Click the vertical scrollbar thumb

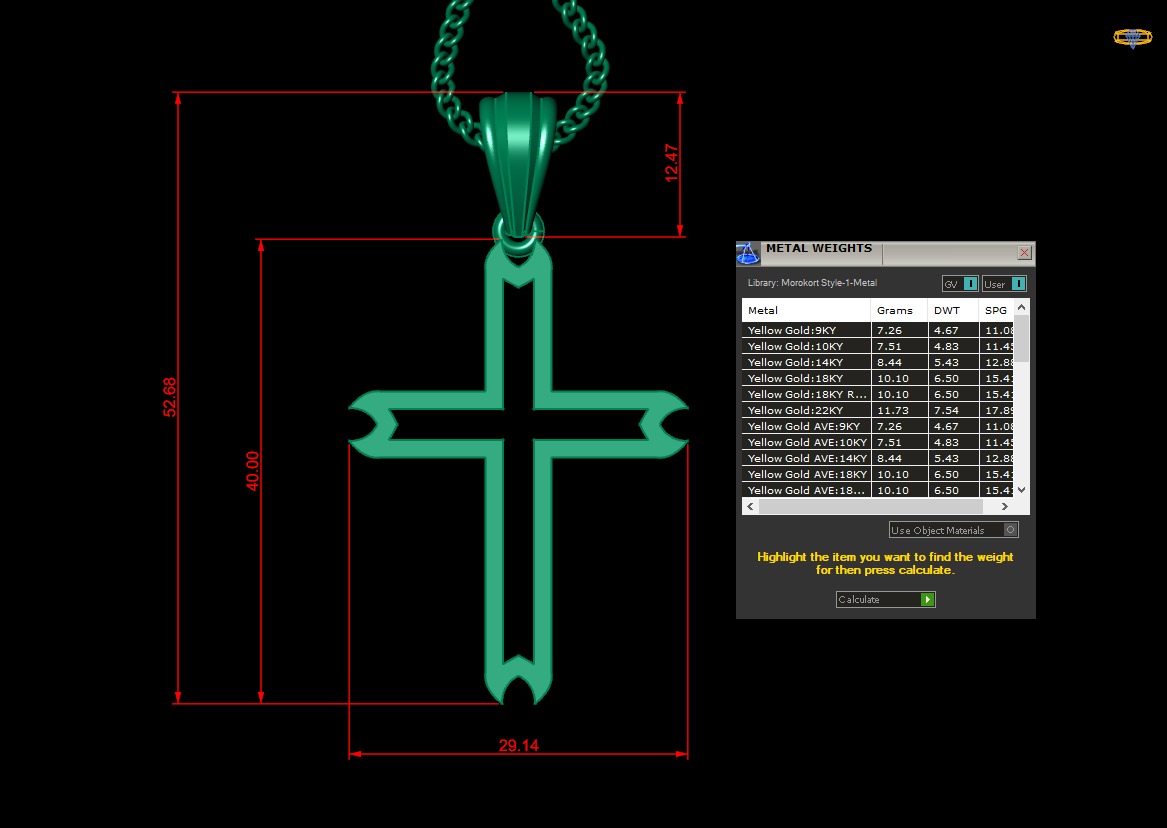[x=1022, y=339]
